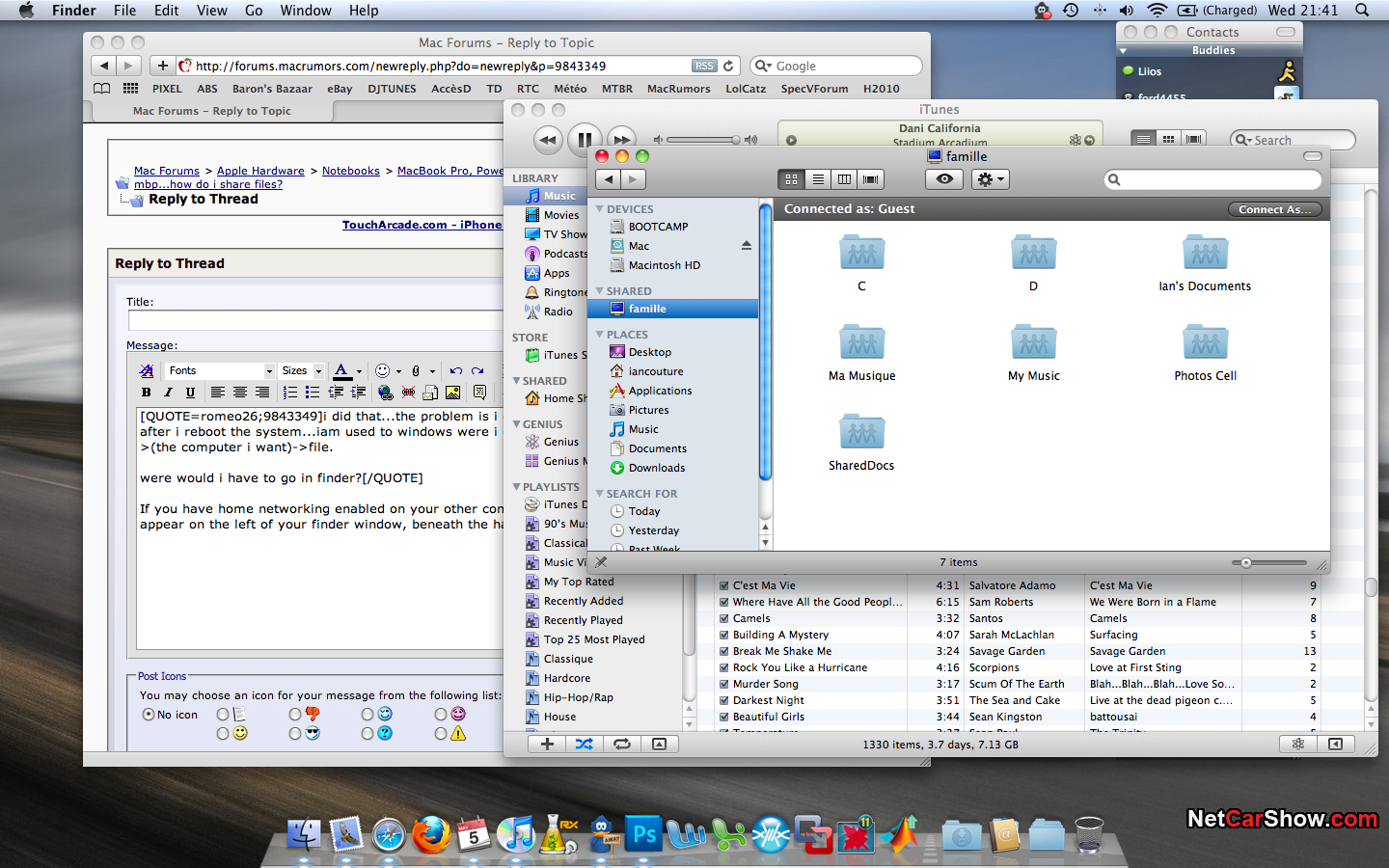
Task: Eject the Mac volume in sidebar
Action: coord(746,246)
